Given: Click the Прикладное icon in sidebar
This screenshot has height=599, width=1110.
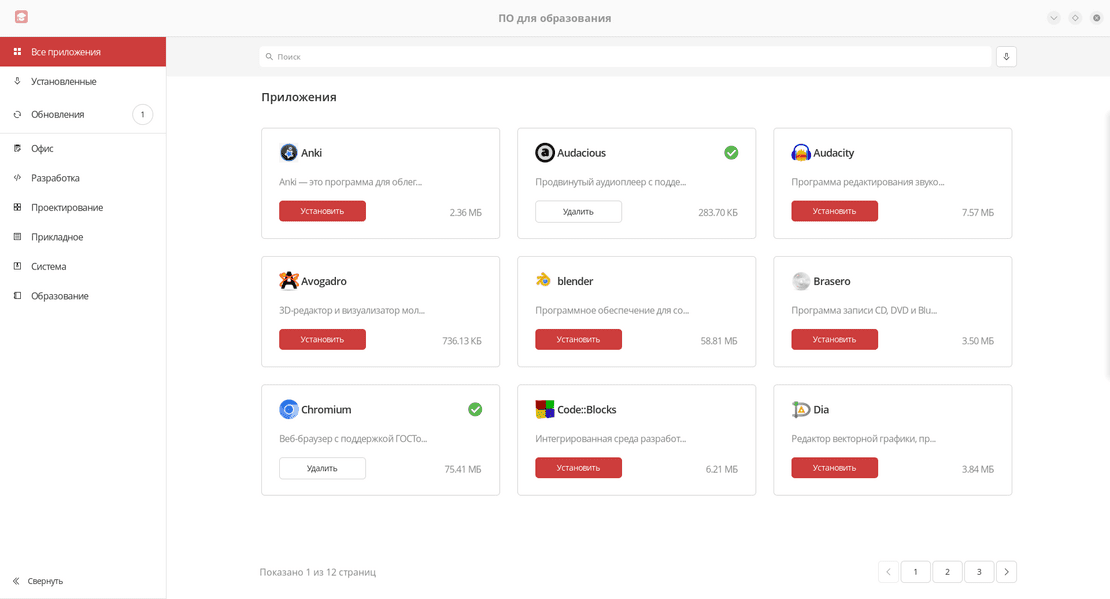Looking at the screenshot, I should pos(18,236).
